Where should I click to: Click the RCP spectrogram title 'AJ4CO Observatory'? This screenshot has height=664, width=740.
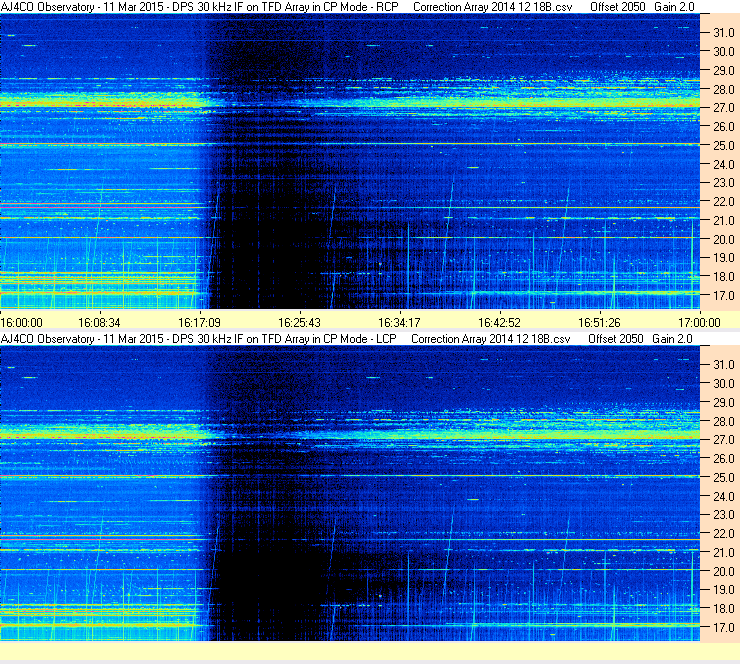pyautogui.click(x=48, y=7)
